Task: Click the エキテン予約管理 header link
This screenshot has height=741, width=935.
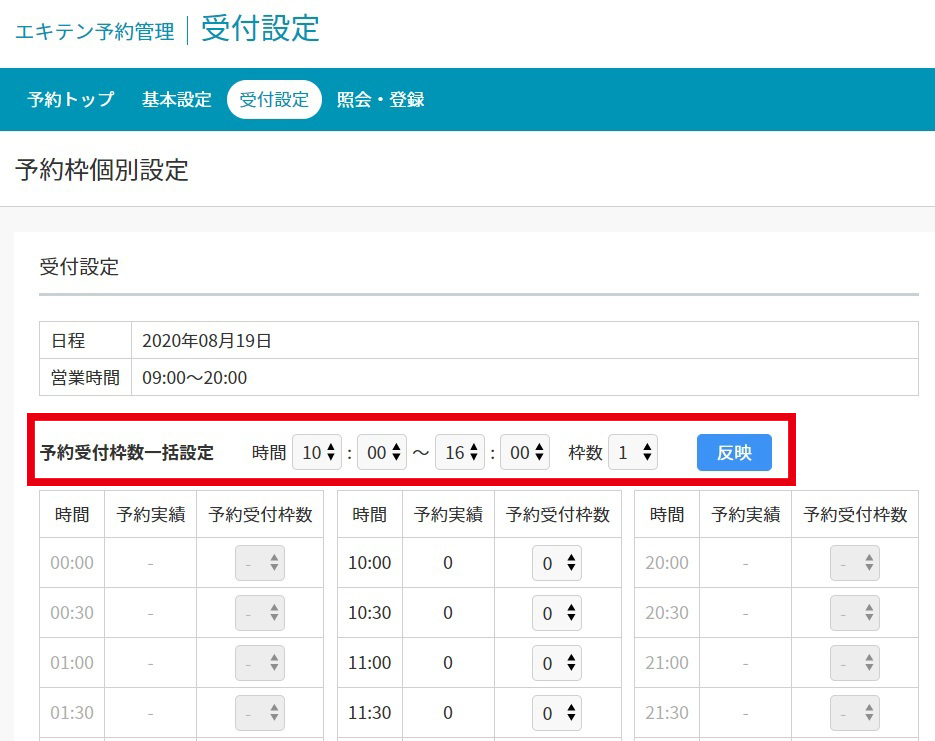Action: point(94,32)
